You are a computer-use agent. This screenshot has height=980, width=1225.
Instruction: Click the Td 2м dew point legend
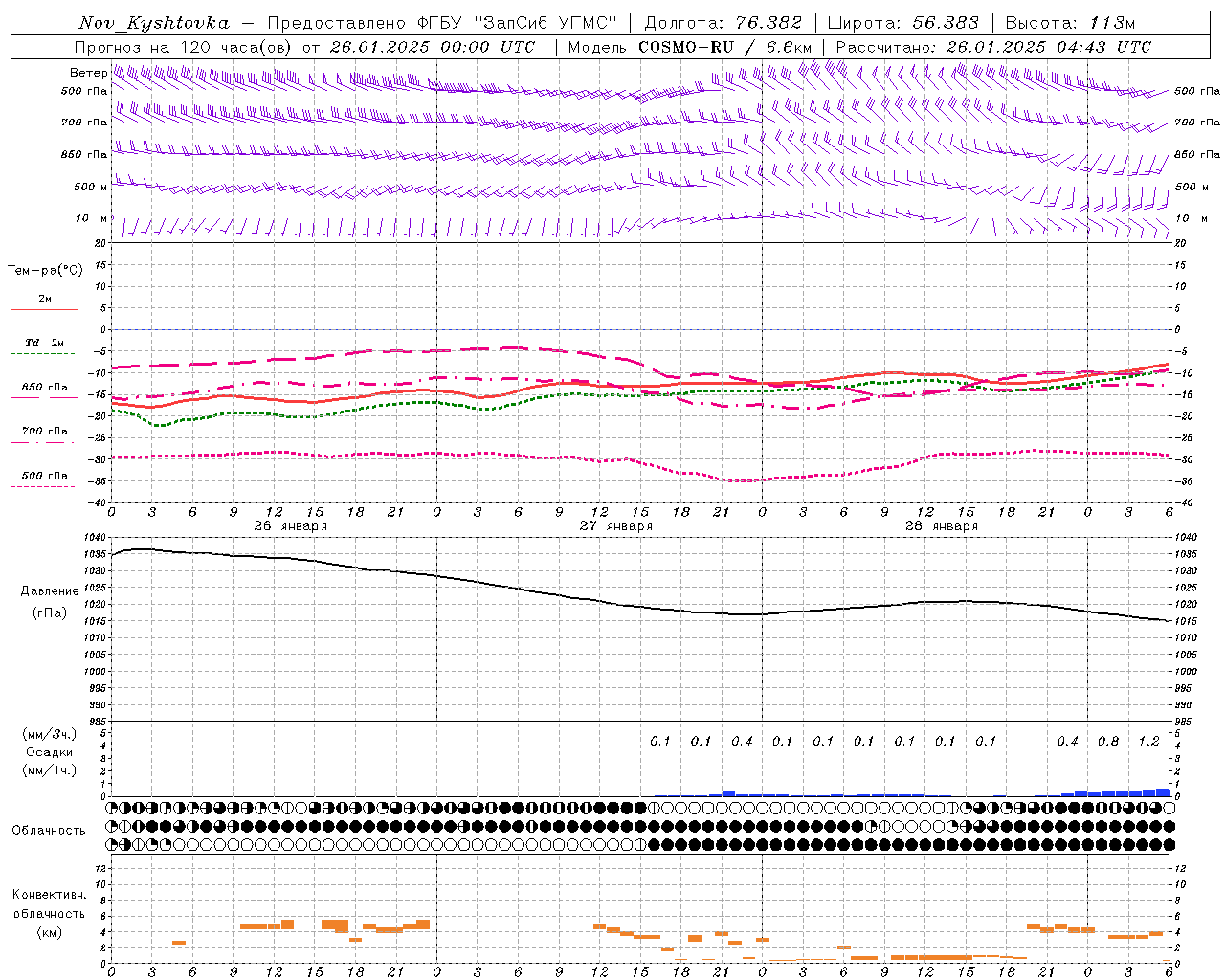click(x=45, y=347)
